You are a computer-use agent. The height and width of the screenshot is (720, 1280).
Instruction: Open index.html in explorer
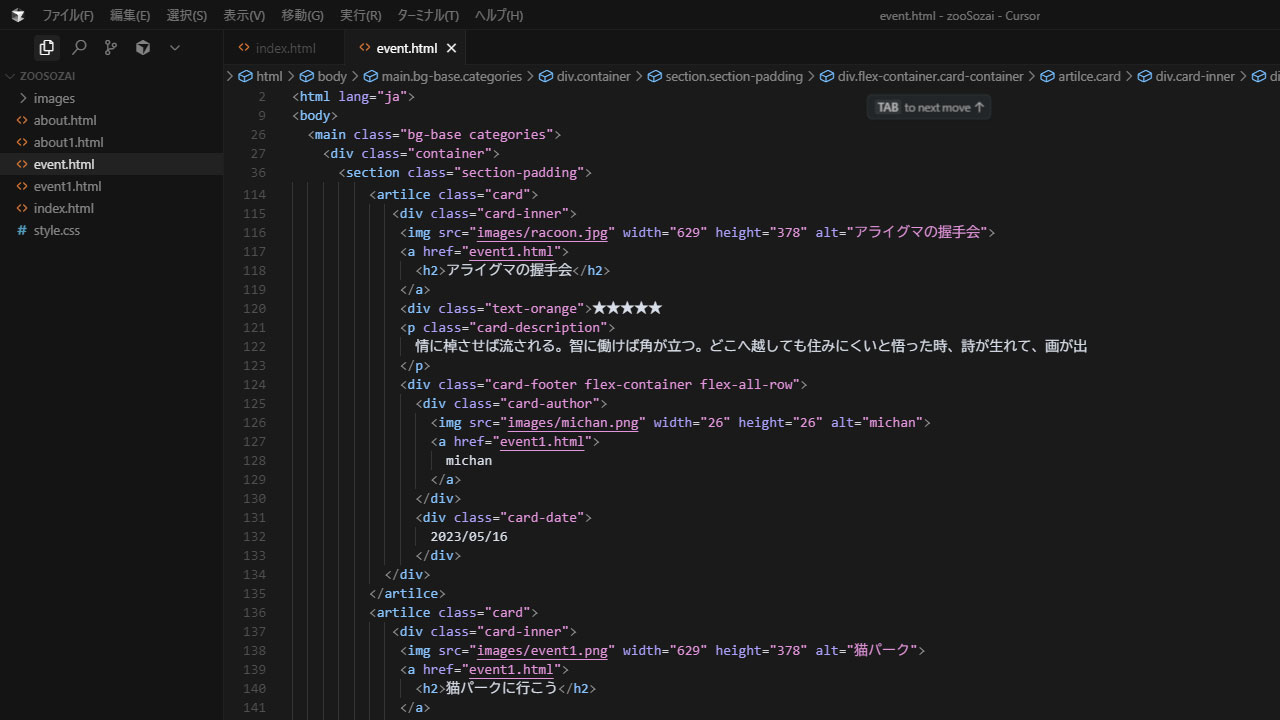111,208
